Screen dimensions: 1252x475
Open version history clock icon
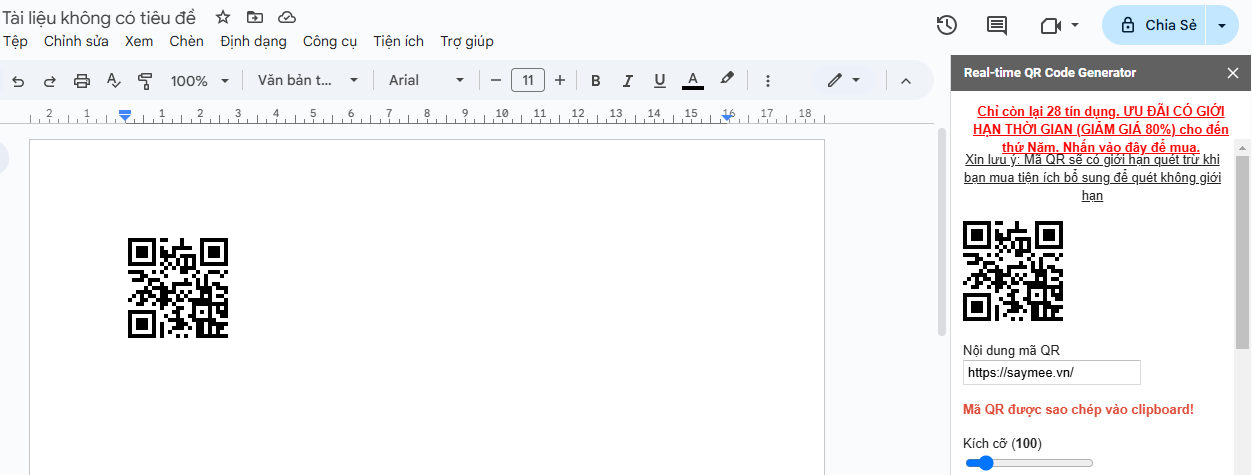(947, 26)
